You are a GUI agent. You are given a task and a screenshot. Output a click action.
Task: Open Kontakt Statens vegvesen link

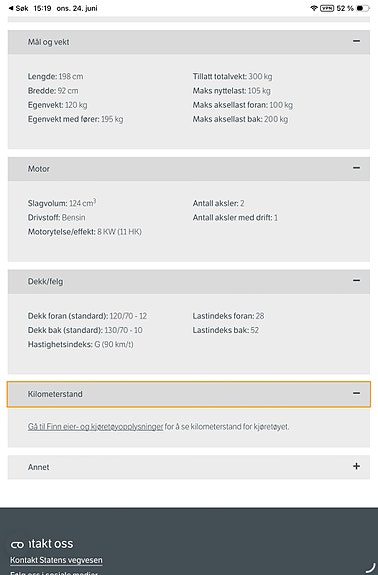tap(56, 560)
